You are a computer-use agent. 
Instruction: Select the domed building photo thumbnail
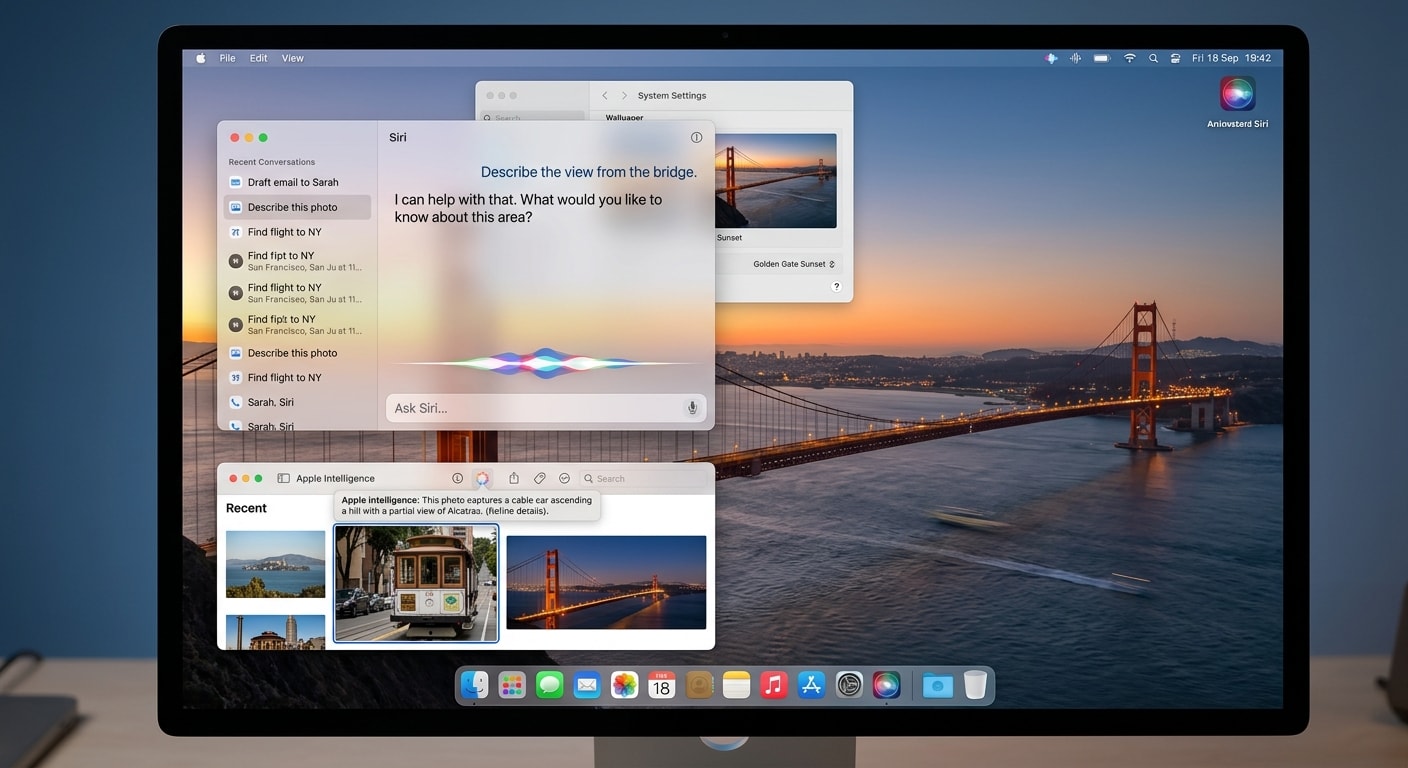point(275,632)
